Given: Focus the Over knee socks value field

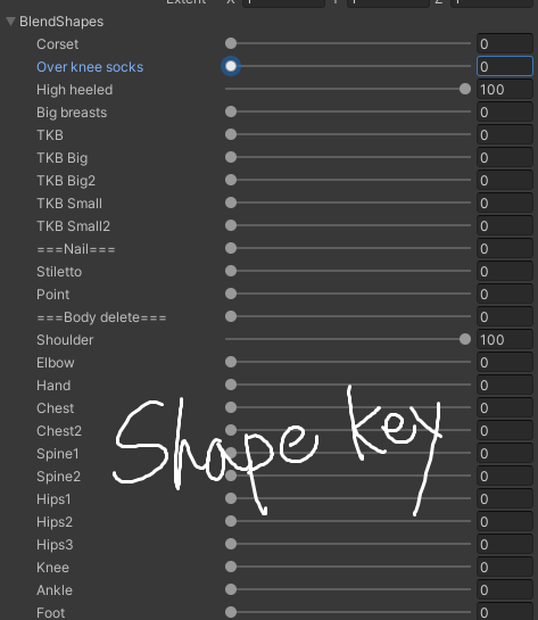Looking at the screenshot, I should 505,66.
